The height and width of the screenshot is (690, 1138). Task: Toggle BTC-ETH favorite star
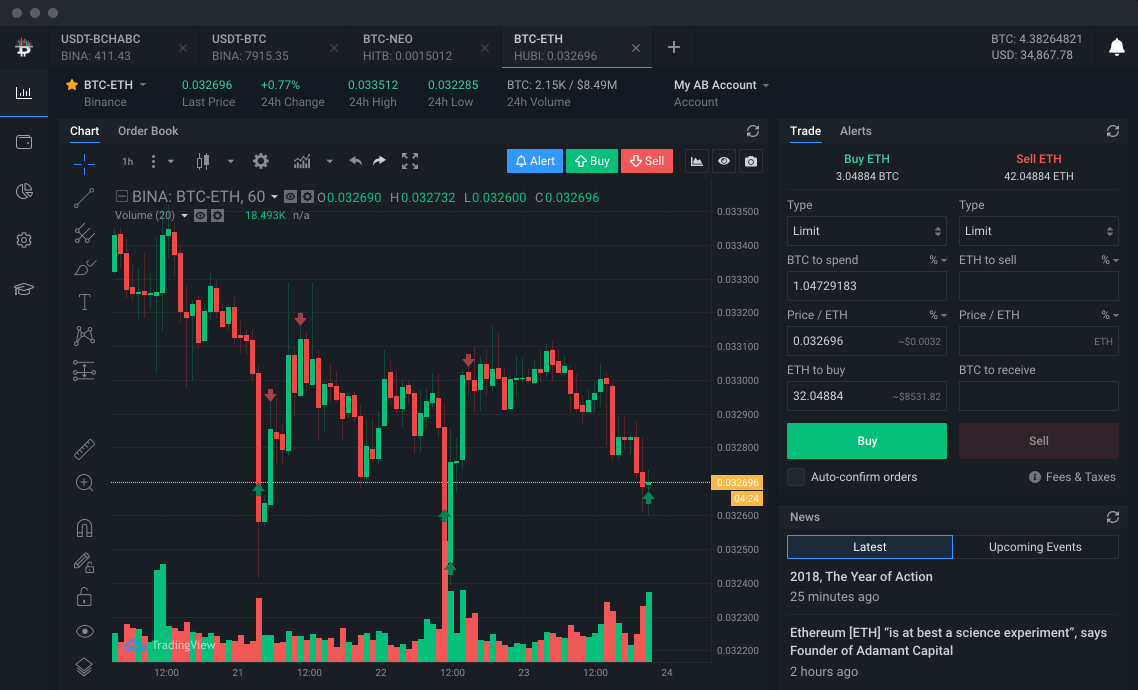72,85
